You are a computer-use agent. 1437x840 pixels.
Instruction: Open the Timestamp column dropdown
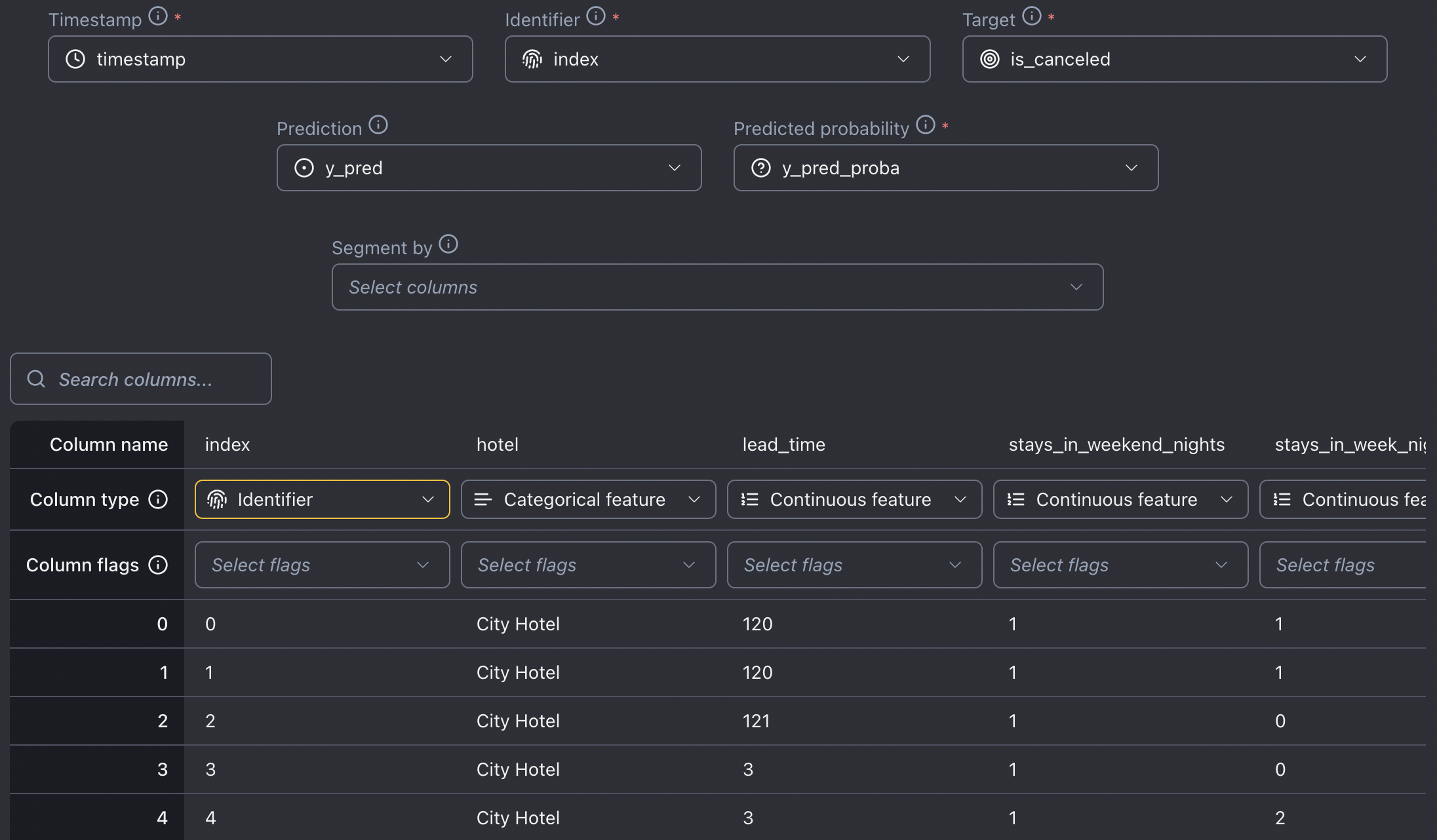pyautogui.click(x=260, y=59)
